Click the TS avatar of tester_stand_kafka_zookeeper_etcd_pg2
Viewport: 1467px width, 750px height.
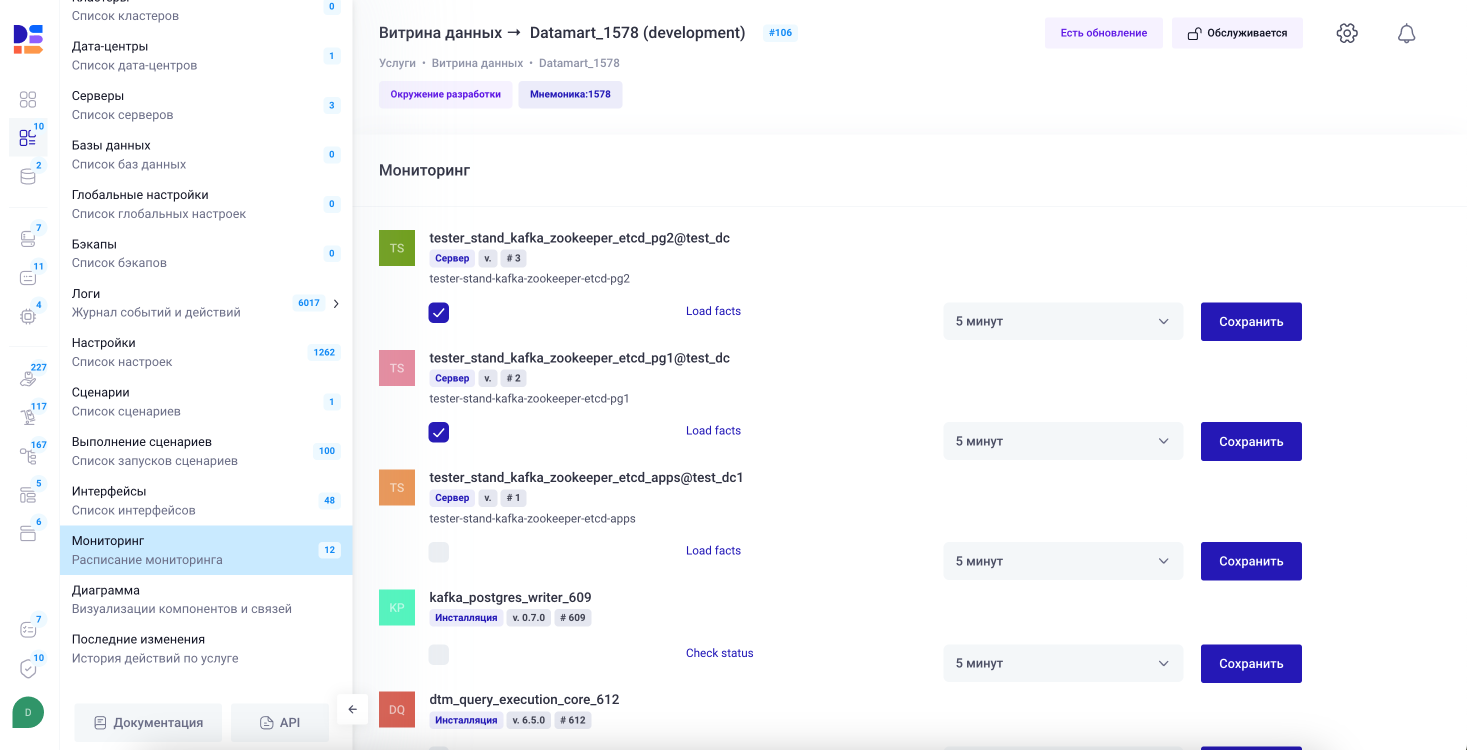[x=396, y=247]
